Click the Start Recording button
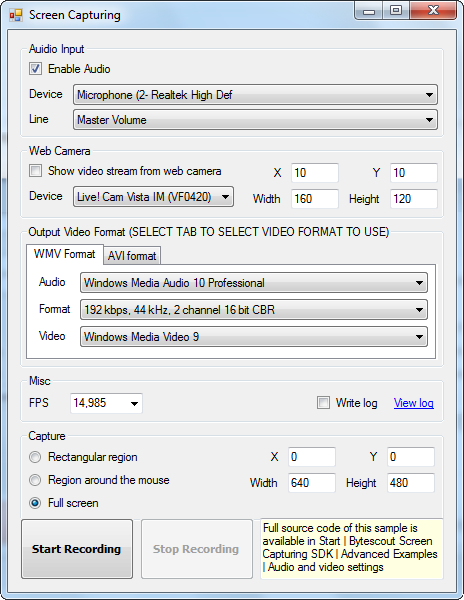This screenshot has height=600, width=464. pyautogui.click(x=77, y=549)
